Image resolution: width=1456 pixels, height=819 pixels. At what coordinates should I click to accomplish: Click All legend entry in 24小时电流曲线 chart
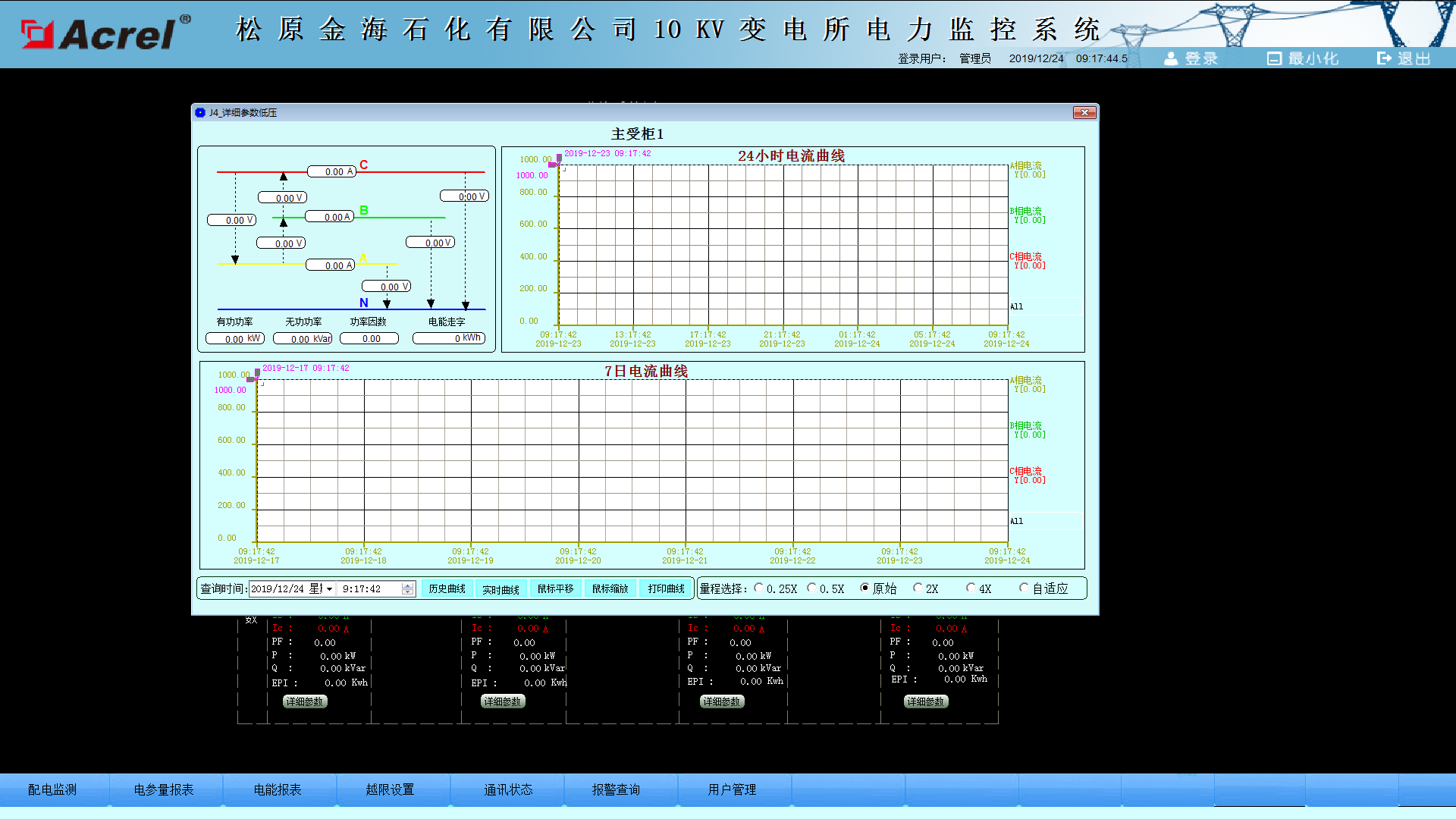[1017, 306]
